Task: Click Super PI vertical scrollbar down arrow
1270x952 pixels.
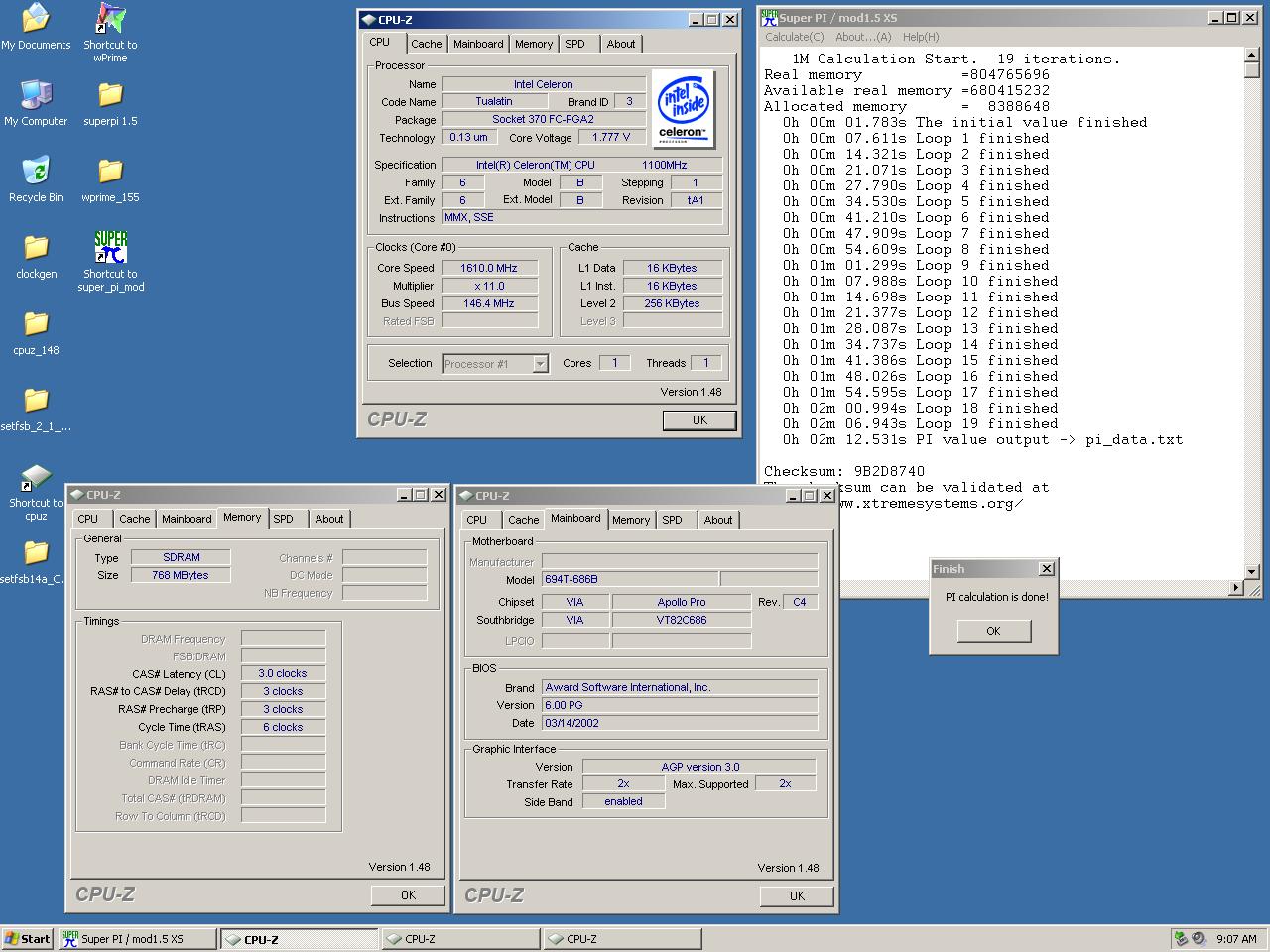Action: click(x=1252, y=572)
